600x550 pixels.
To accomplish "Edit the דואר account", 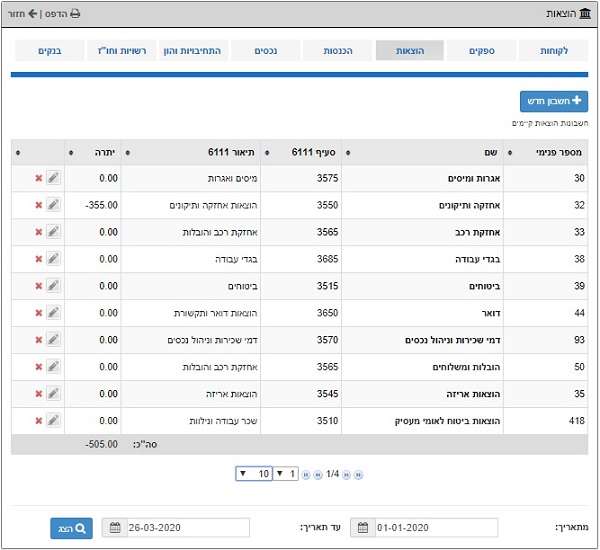I will point(53,313).
